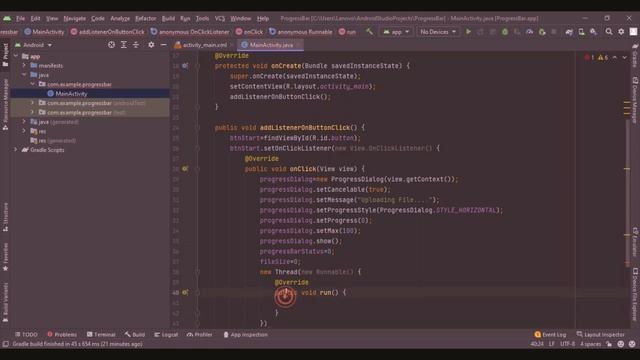This screenshot has width=640, height=360.
Task: Open the Android project view dropdown
Action: (33, 45)
